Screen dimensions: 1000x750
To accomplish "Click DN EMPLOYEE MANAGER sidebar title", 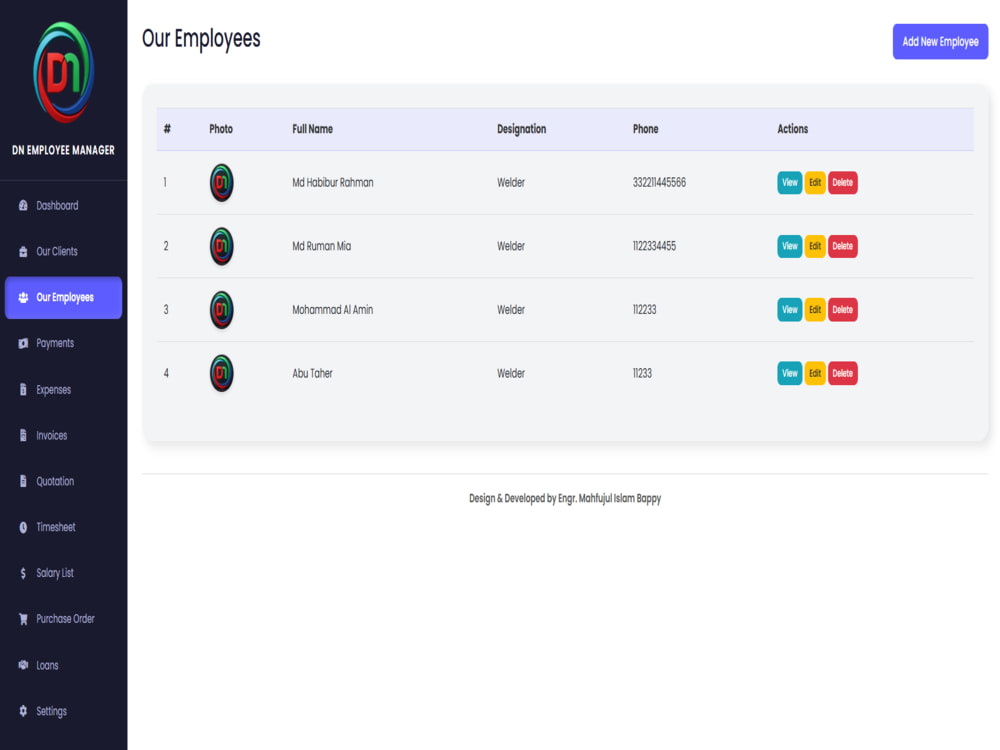I will 63,150.
